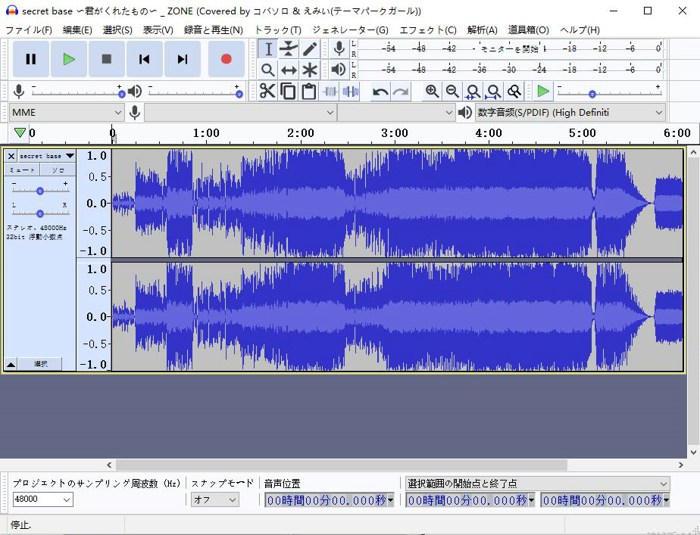Open the playback device S/PDIF dropdown

tap(570, 113)
